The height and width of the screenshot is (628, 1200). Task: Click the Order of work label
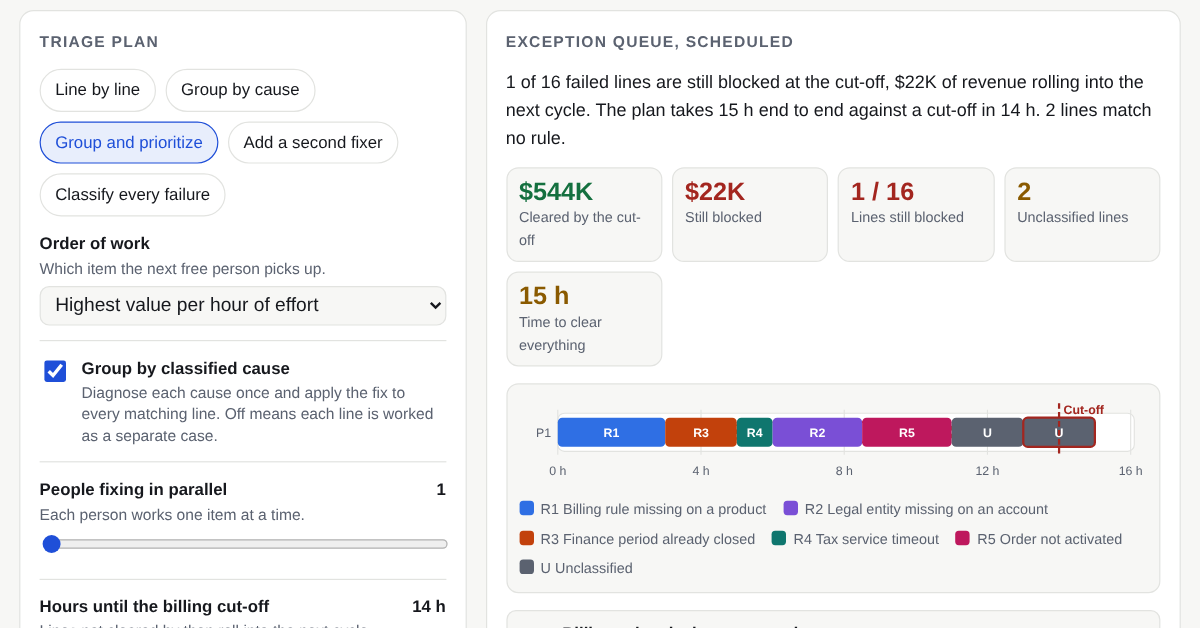95,243
